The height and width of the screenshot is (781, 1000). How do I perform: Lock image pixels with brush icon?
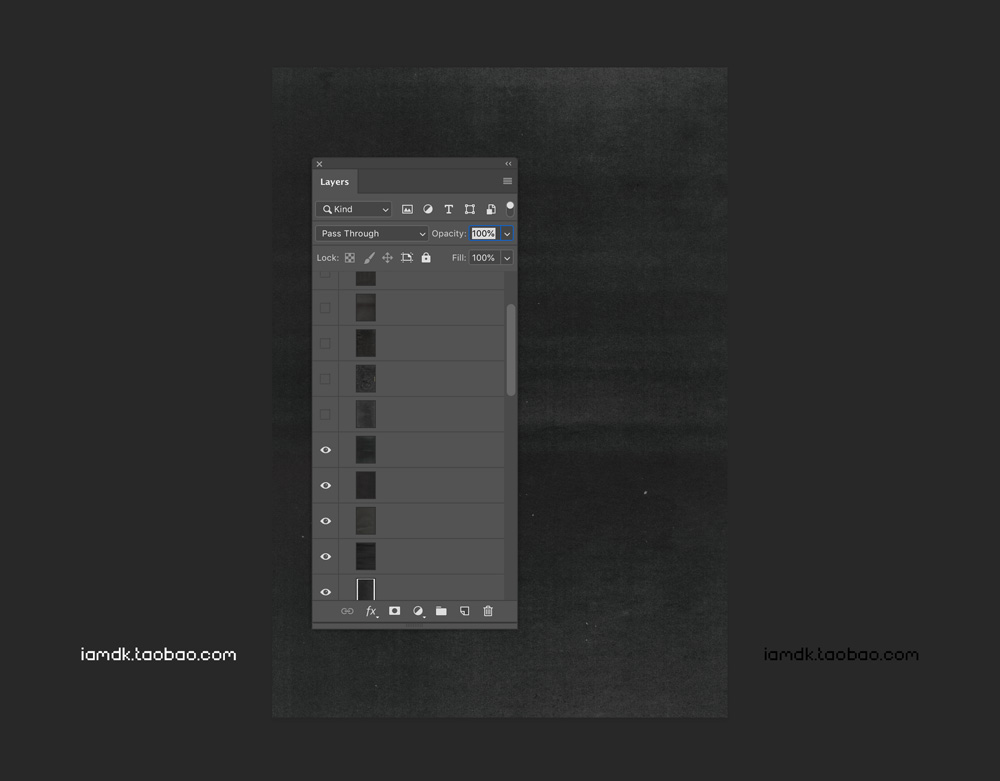[369, 258]
